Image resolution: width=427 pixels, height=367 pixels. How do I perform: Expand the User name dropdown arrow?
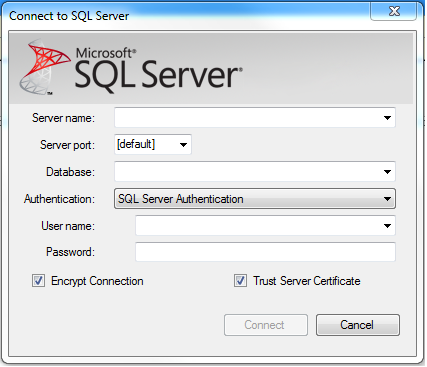[387, 226]
